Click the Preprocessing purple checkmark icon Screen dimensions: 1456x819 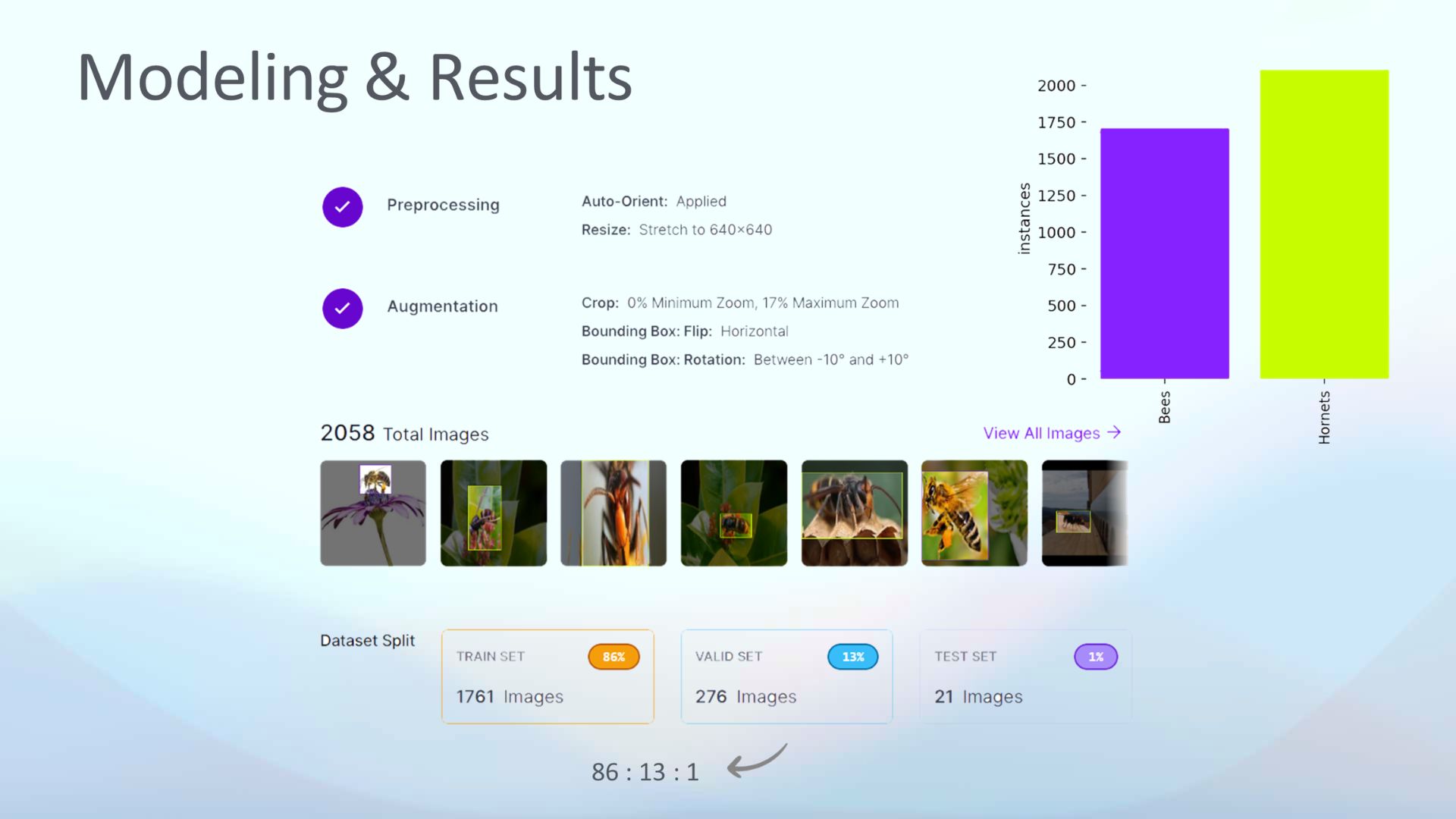(342, 207)
